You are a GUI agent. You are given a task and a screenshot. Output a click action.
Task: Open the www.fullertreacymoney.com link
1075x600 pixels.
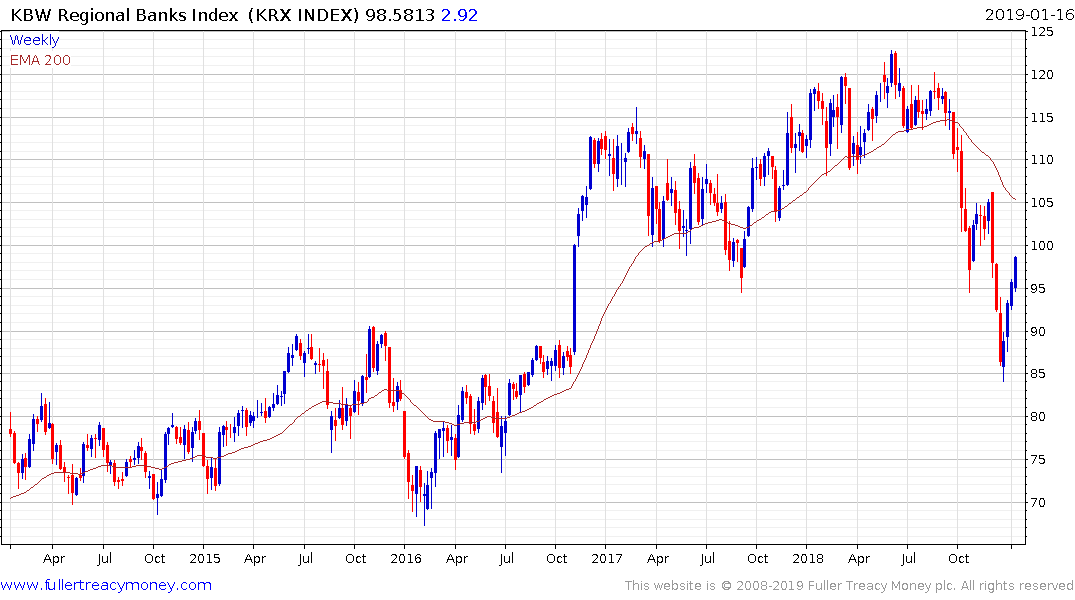click(106, 585)
